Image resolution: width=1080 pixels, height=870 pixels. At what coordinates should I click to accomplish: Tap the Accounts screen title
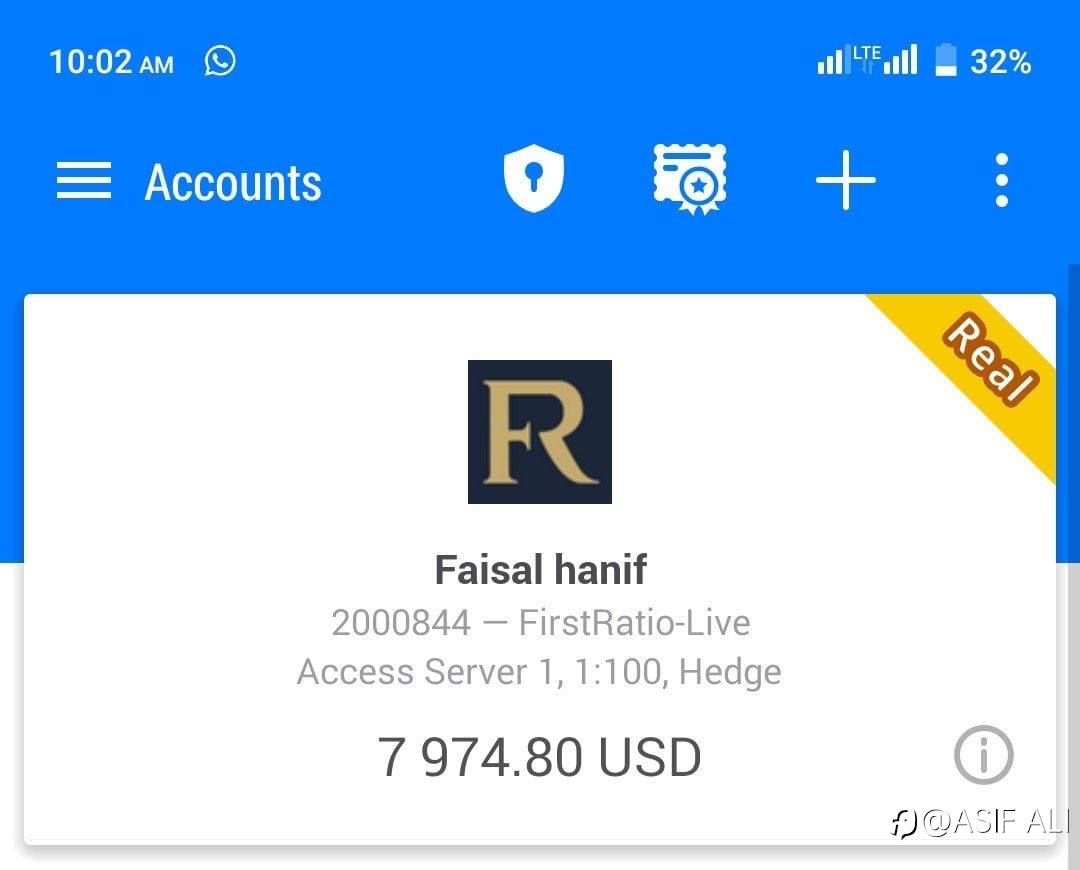(233, 183)
